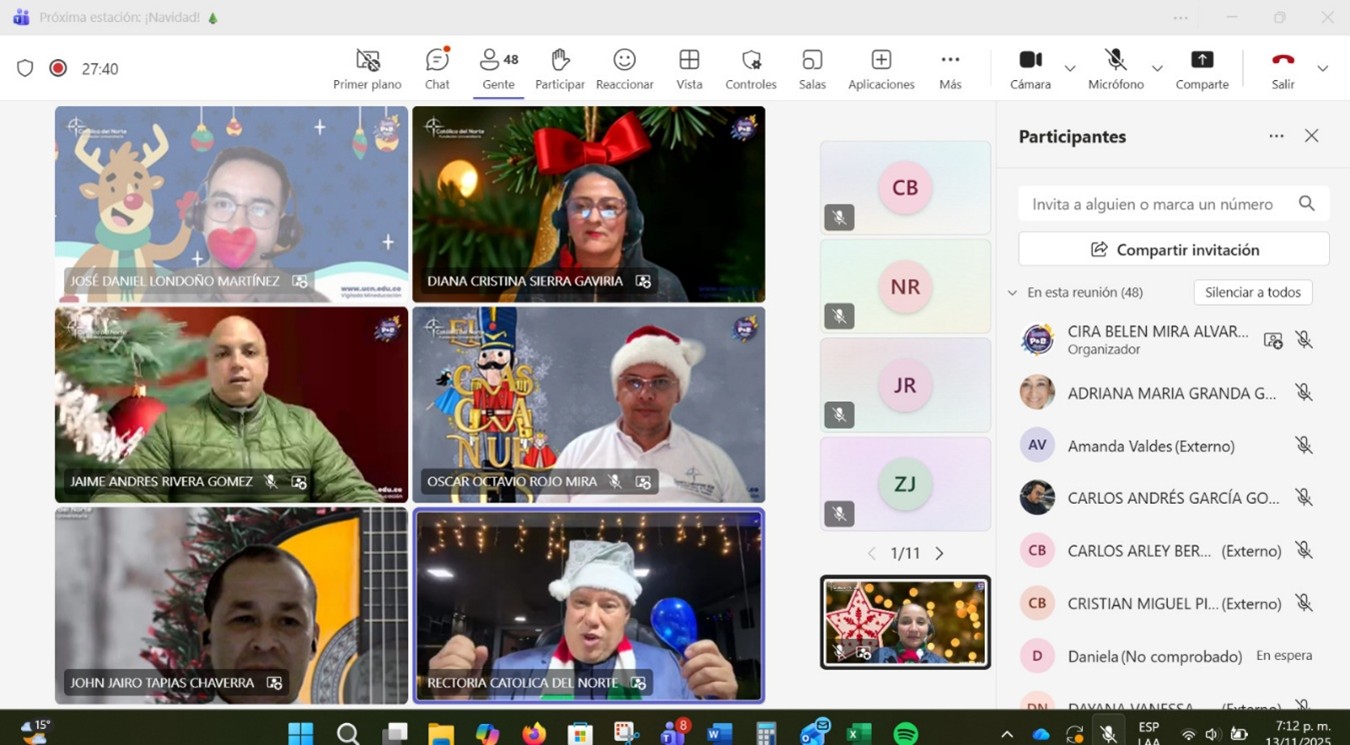
Task: Open the Vista layout options
Action: [689, 69]
